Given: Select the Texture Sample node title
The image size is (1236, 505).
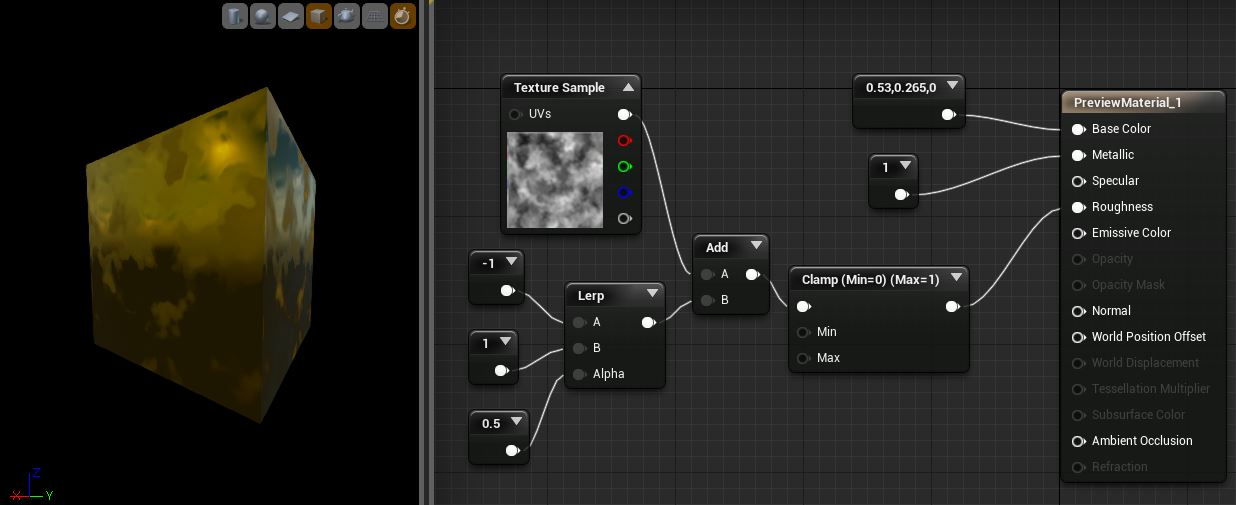Looking at the screenshot, I should coord(559,88).
